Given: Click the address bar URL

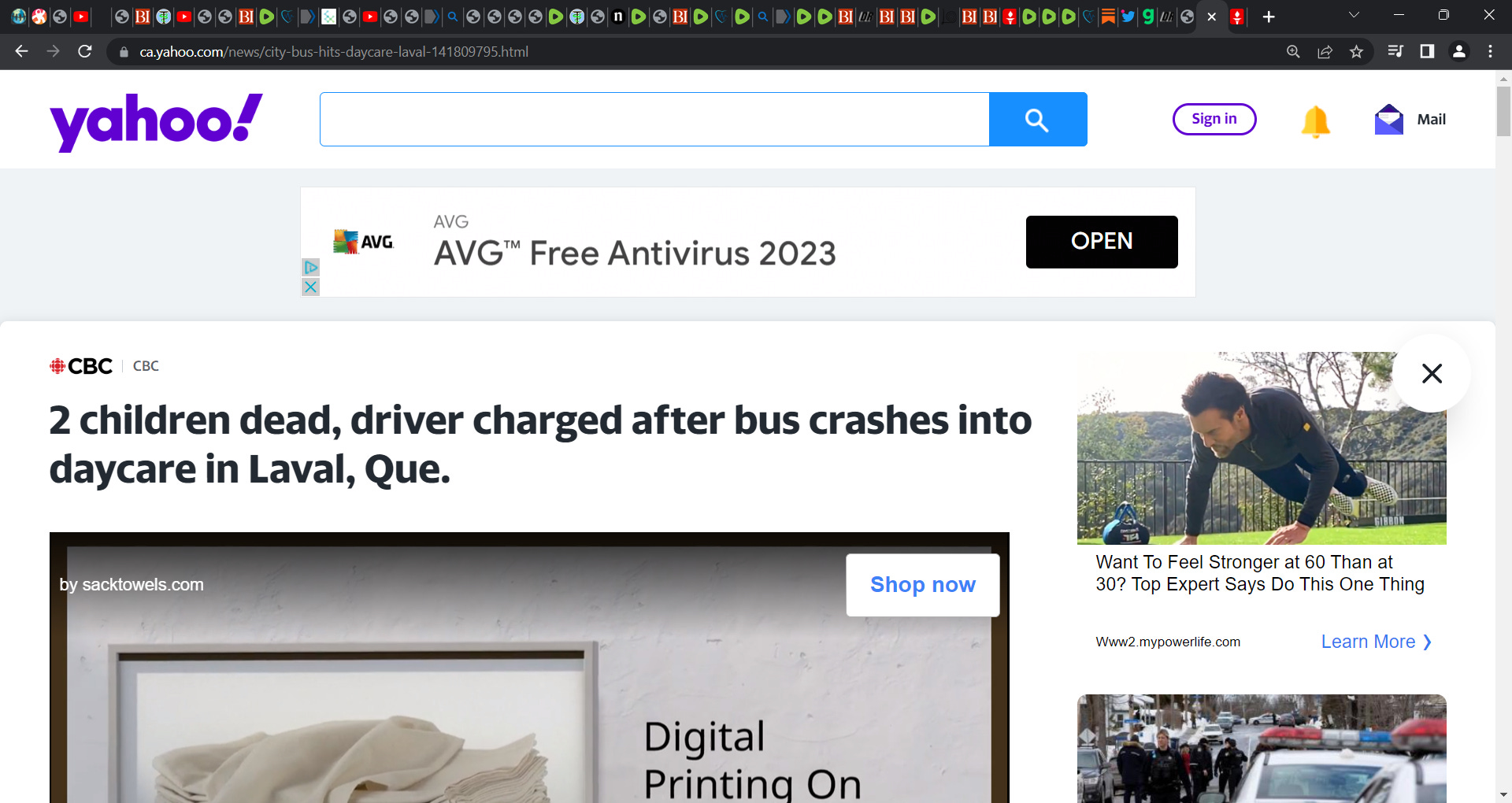Looking at the screenshot, I should (x=334, y=52).
